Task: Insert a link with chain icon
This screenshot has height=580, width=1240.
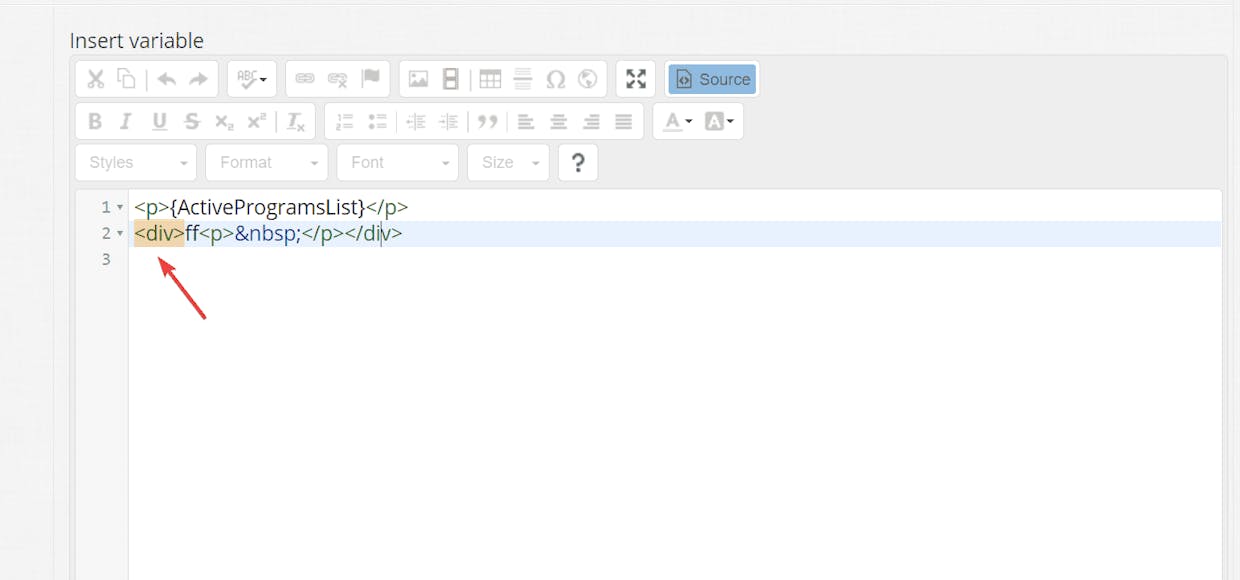Action: point(306,79)
